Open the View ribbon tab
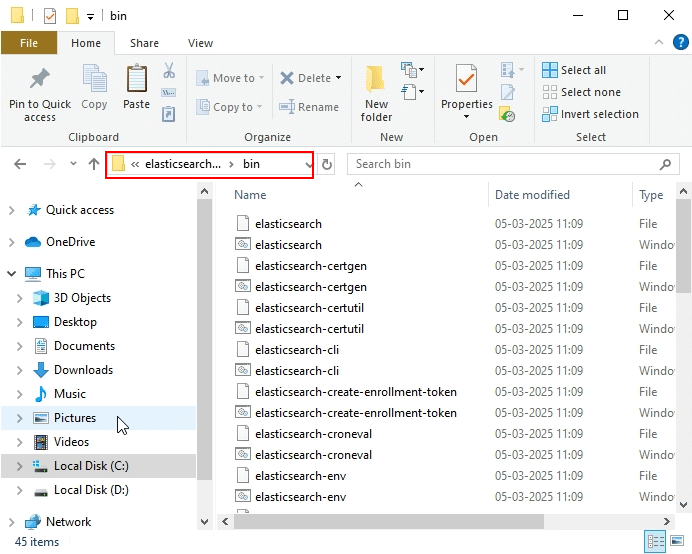The width and height of the screenshot is (692, 554). point(200,43)
